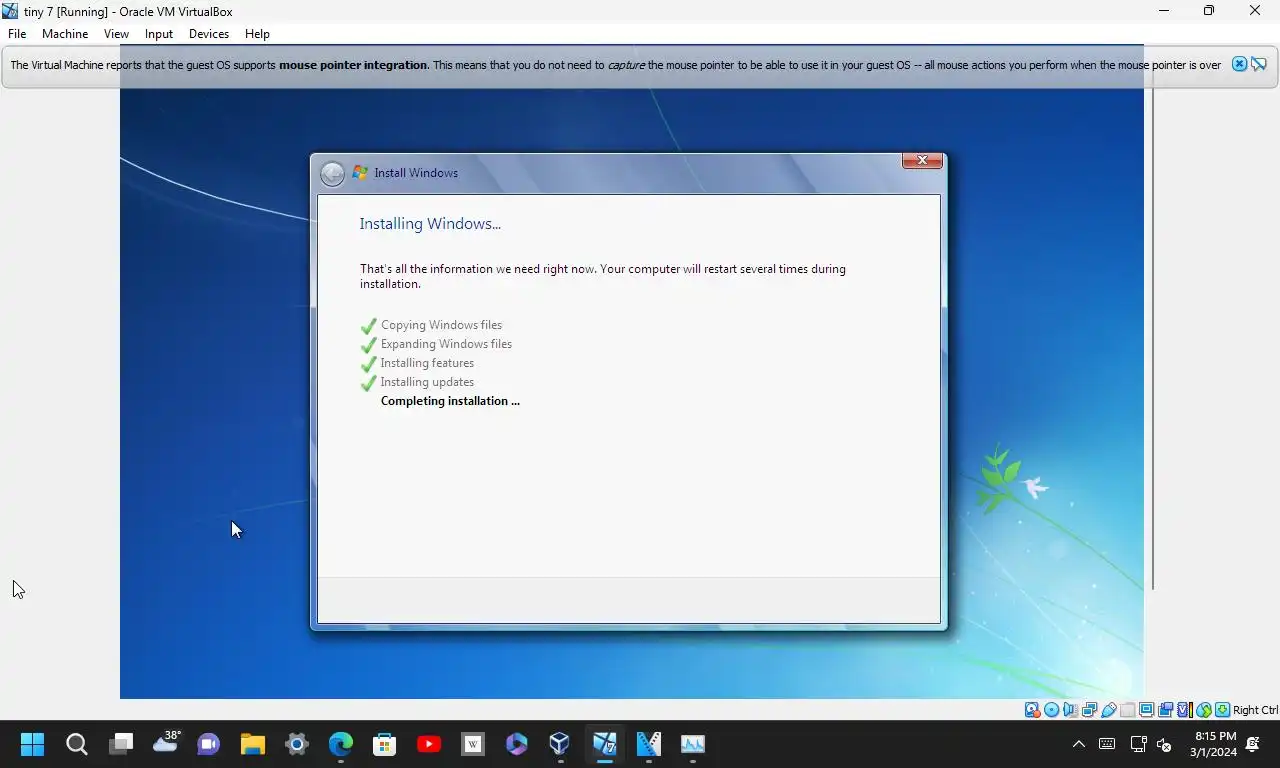This screenshot has width=1280, height=768.
Task: Click the shared folders indicator icon
Action: (1127, 710)
